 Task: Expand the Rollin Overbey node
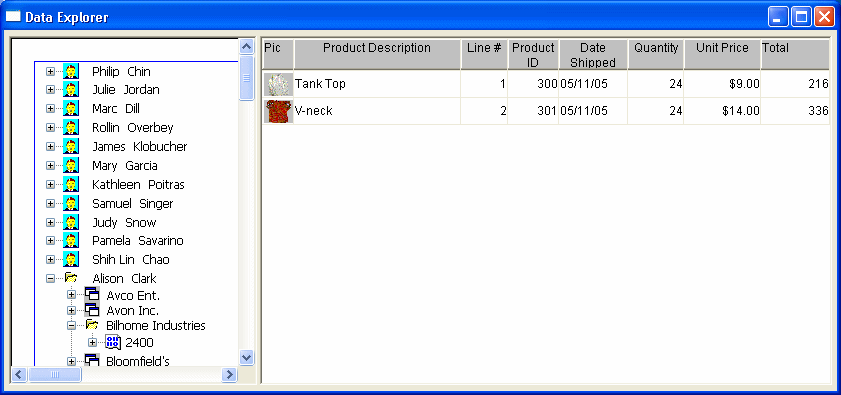[50, 128]
